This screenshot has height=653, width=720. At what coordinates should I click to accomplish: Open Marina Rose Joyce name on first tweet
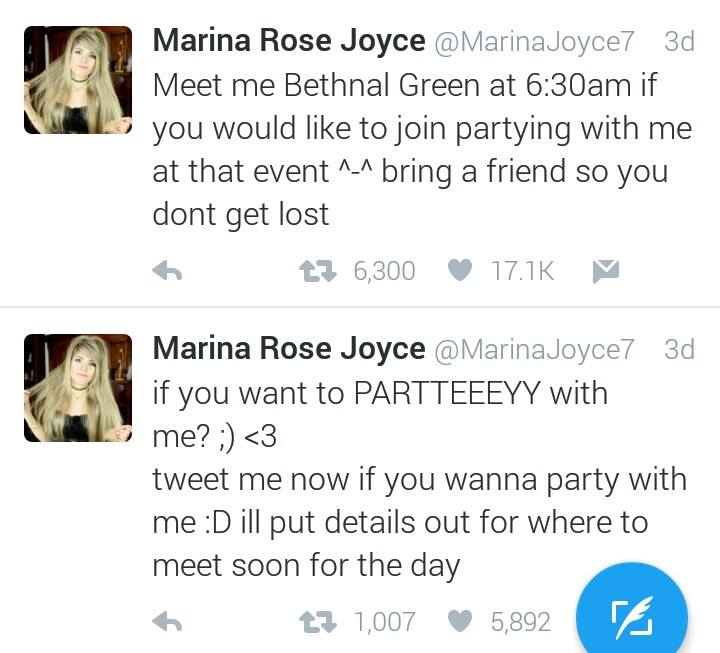point(288,42)
